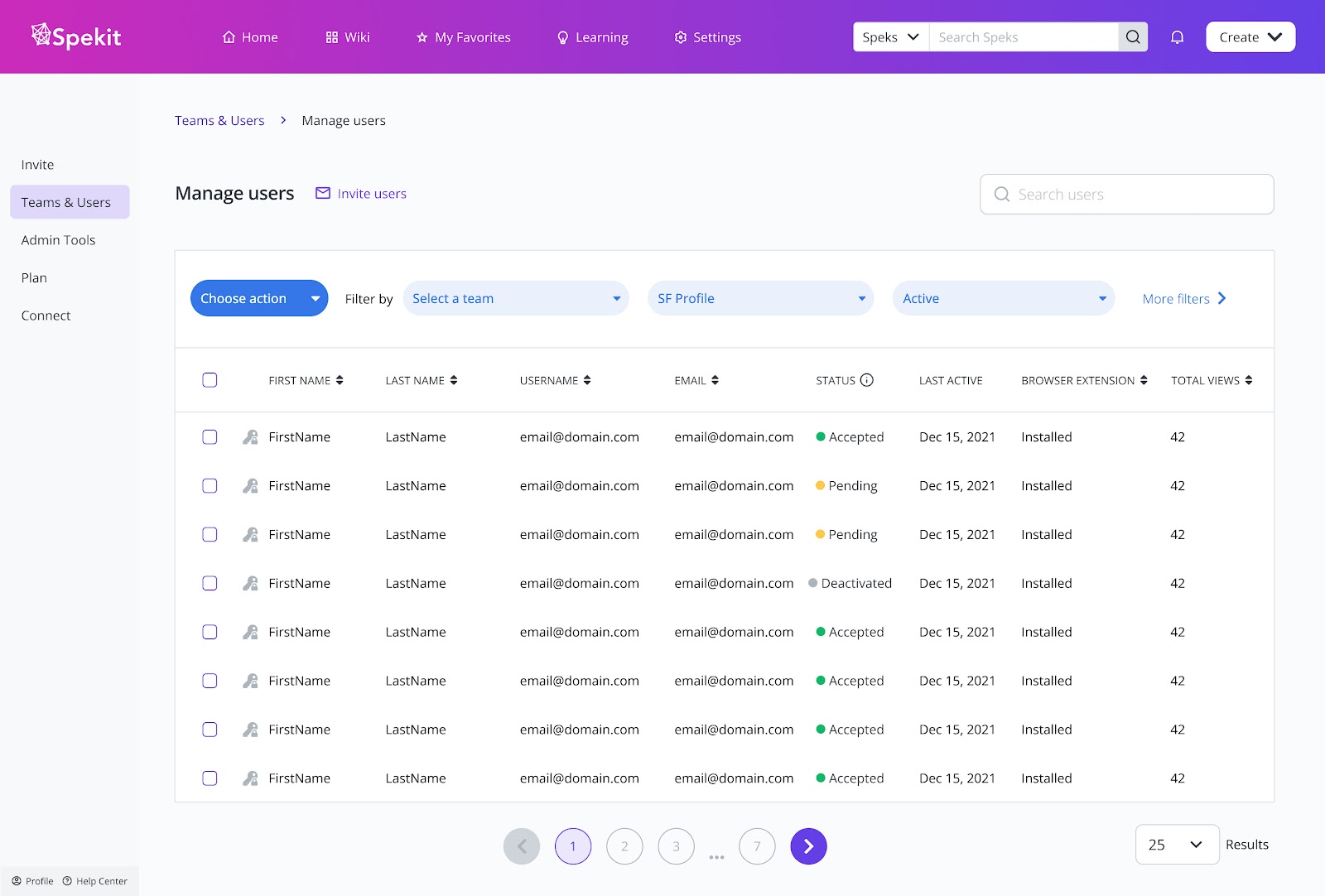
Task: Open Settings in top navigation
Action: click(x=707, y=37)
